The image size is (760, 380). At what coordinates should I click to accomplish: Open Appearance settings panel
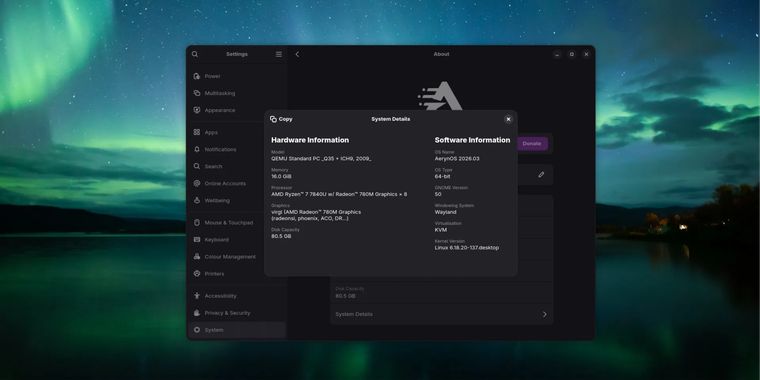tap(238, 110)
